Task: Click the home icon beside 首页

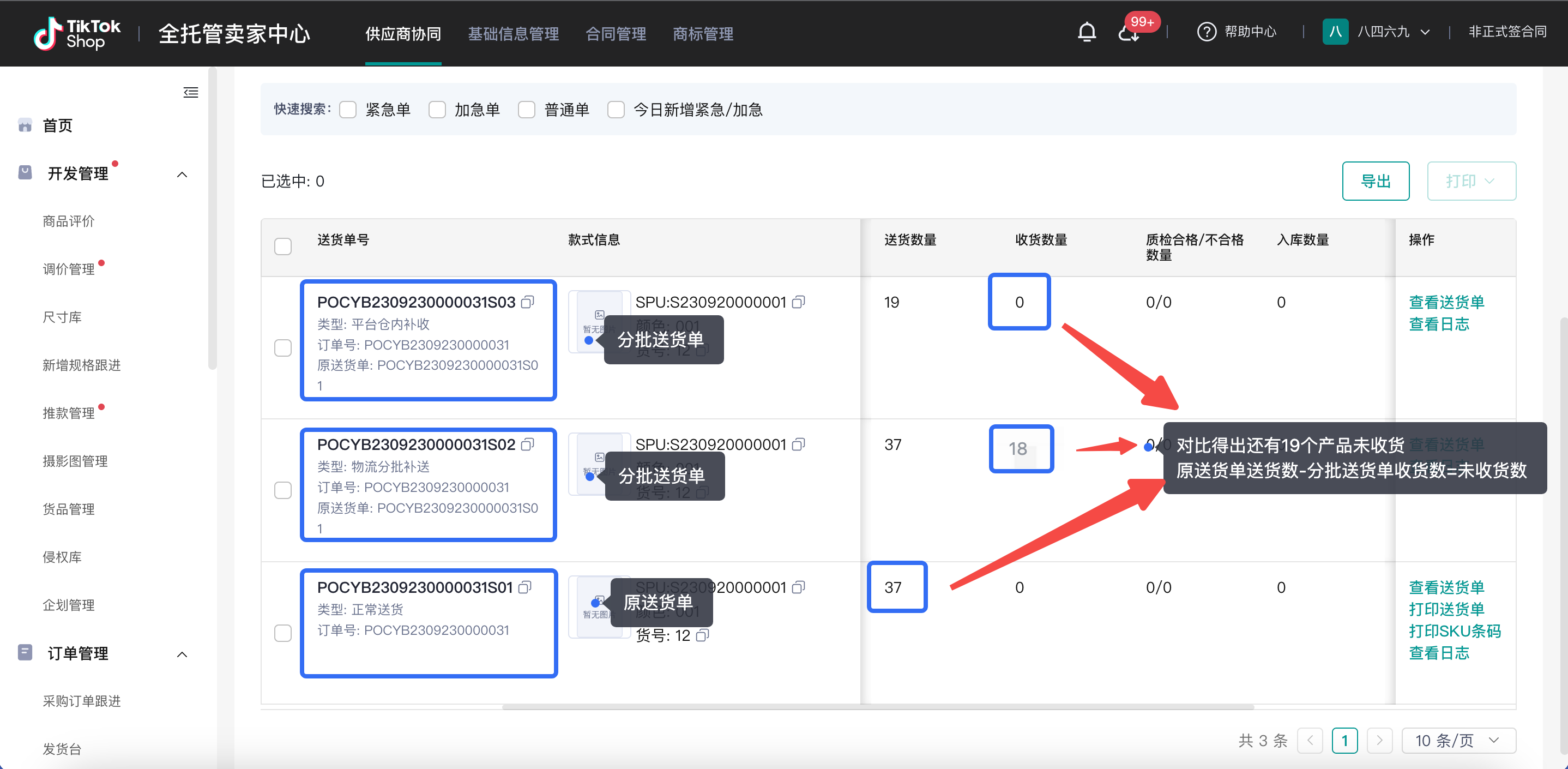Action: click(x=25, y=125)
